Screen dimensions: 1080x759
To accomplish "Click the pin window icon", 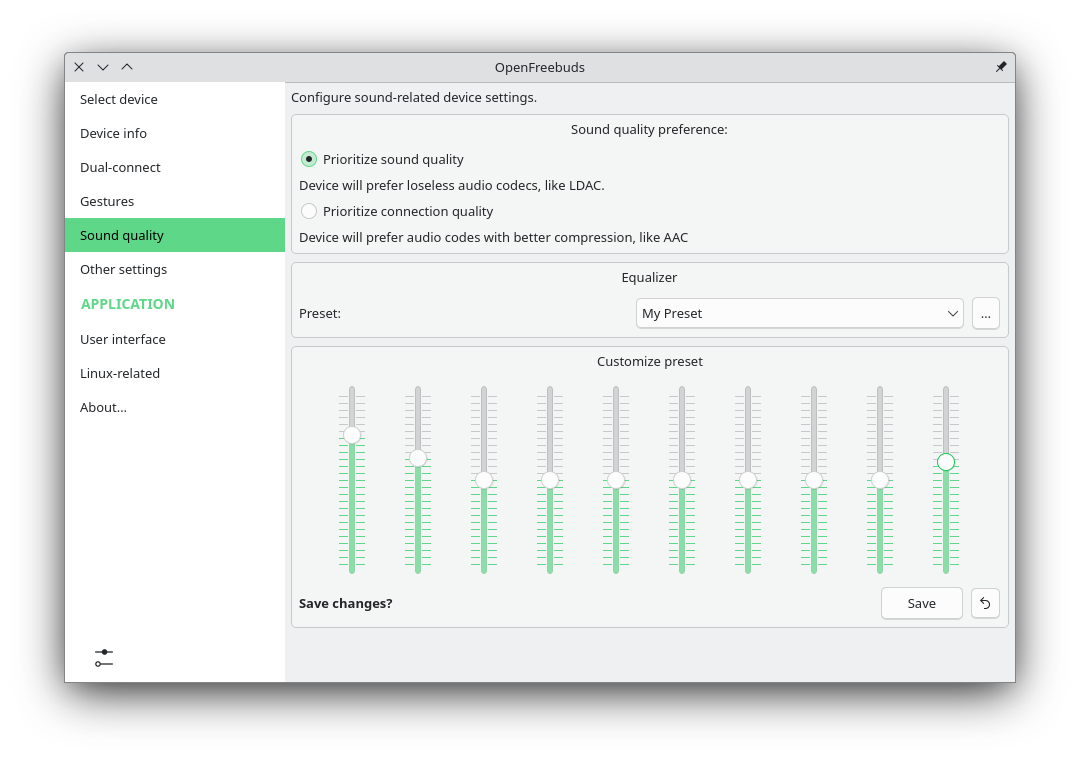I will [x=1000, y=67].
